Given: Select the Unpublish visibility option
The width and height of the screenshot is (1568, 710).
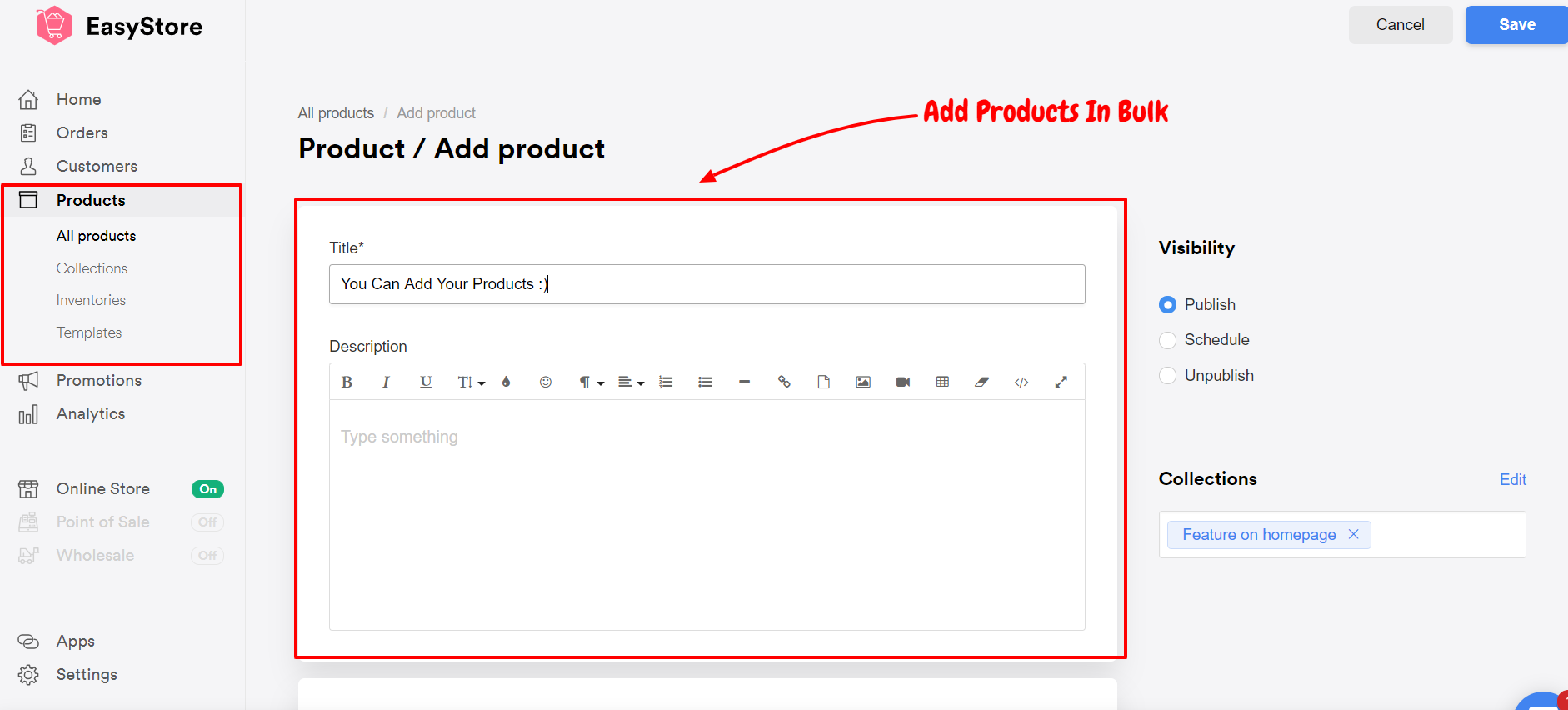Looking at the screenshot, I should coord(1168,376).
